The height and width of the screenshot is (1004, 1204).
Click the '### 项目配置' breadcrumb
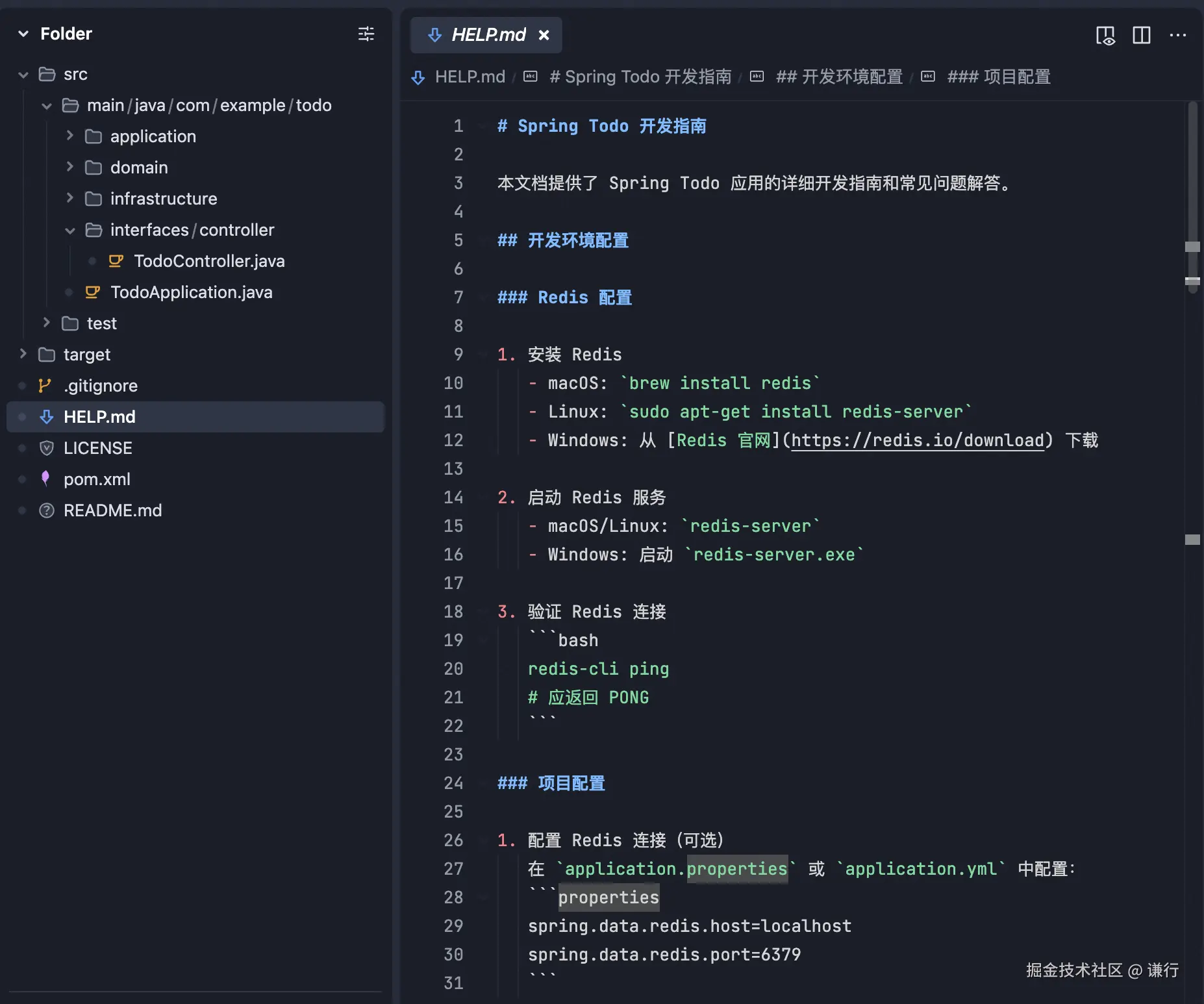click(999, 77)
